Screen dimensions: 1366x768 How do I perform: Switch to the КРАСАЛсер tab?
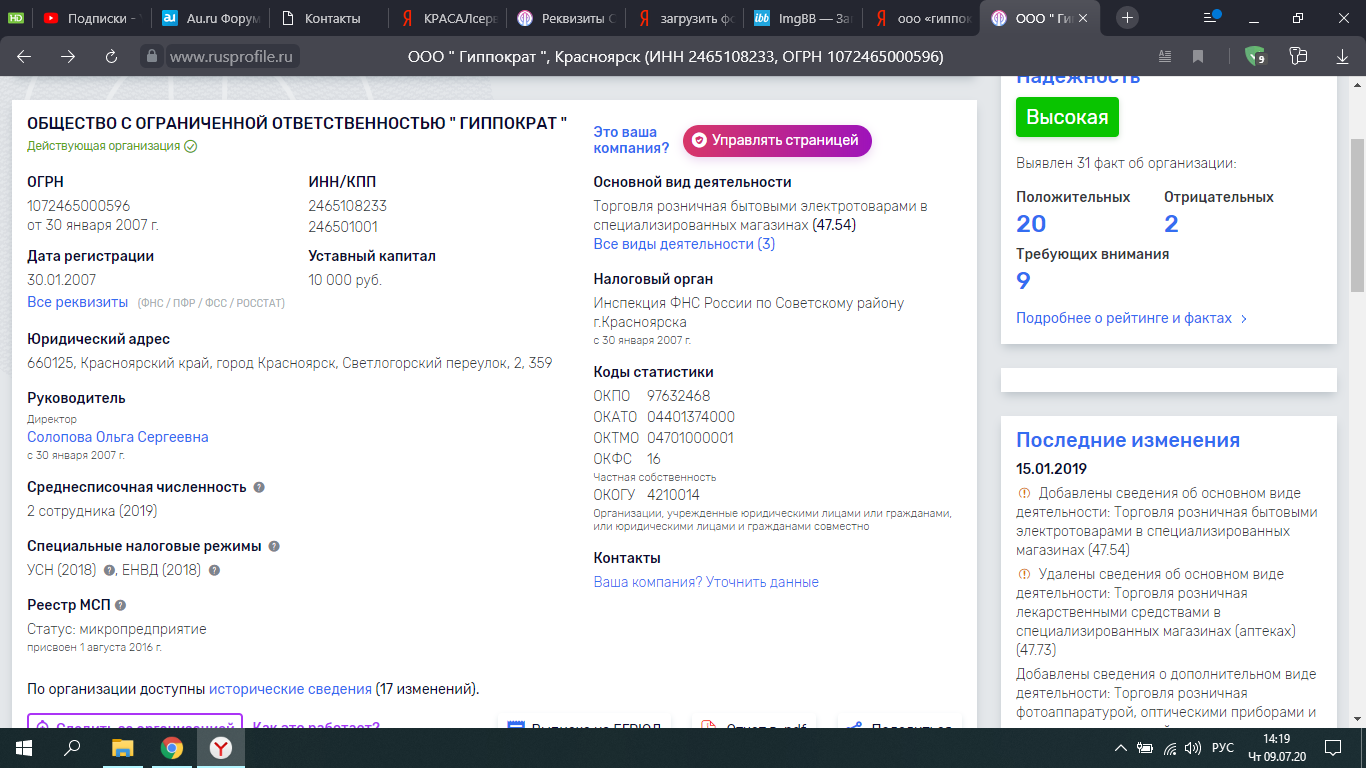448,17
